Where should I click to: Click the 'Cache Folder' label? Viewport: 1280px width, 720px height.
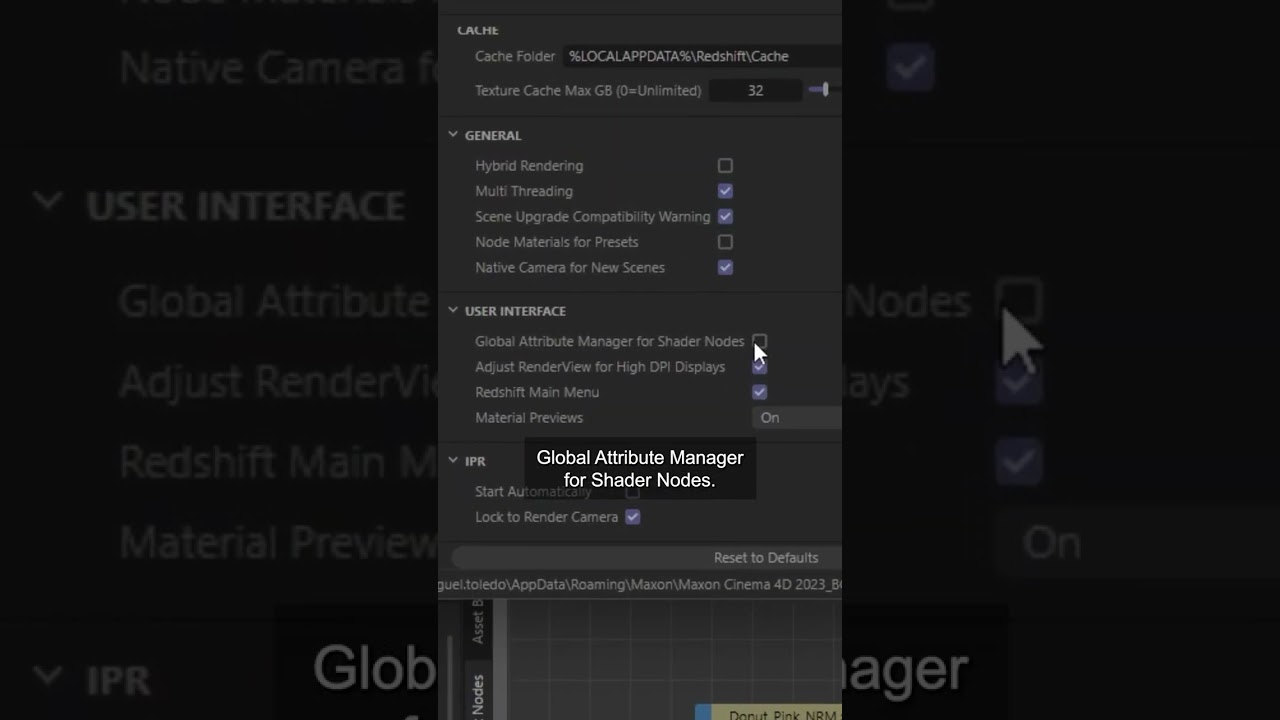(x=515, y=57)
